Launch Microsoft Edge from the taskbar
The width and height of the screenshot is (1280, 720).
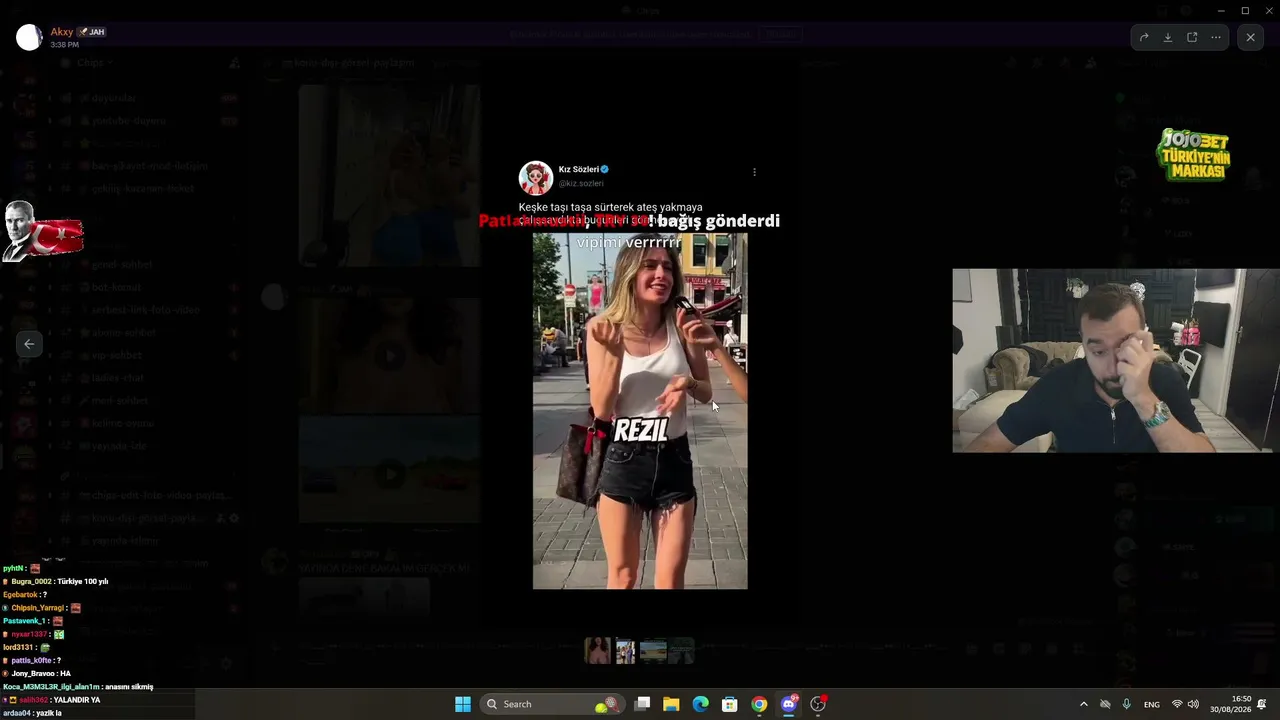[700, 704]
